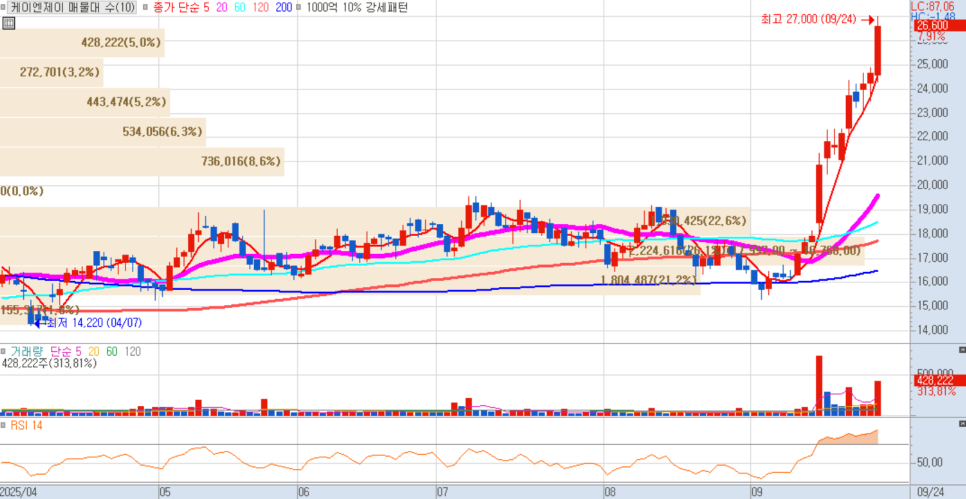Select the blue 200 moving average label
The height and width of the screenshot is (499, 966).
[283, 8]
